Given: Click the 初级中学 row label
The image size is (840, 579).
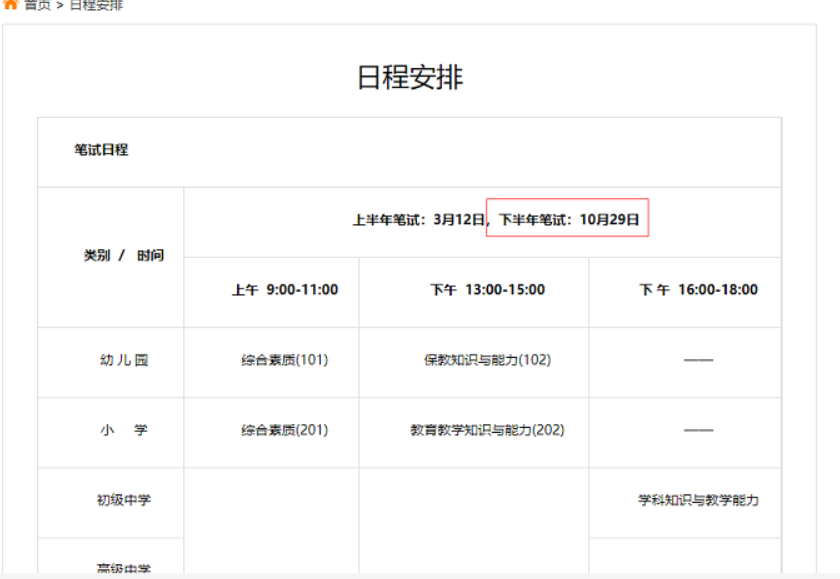Looking at the screenshot, I should [124, 500].
